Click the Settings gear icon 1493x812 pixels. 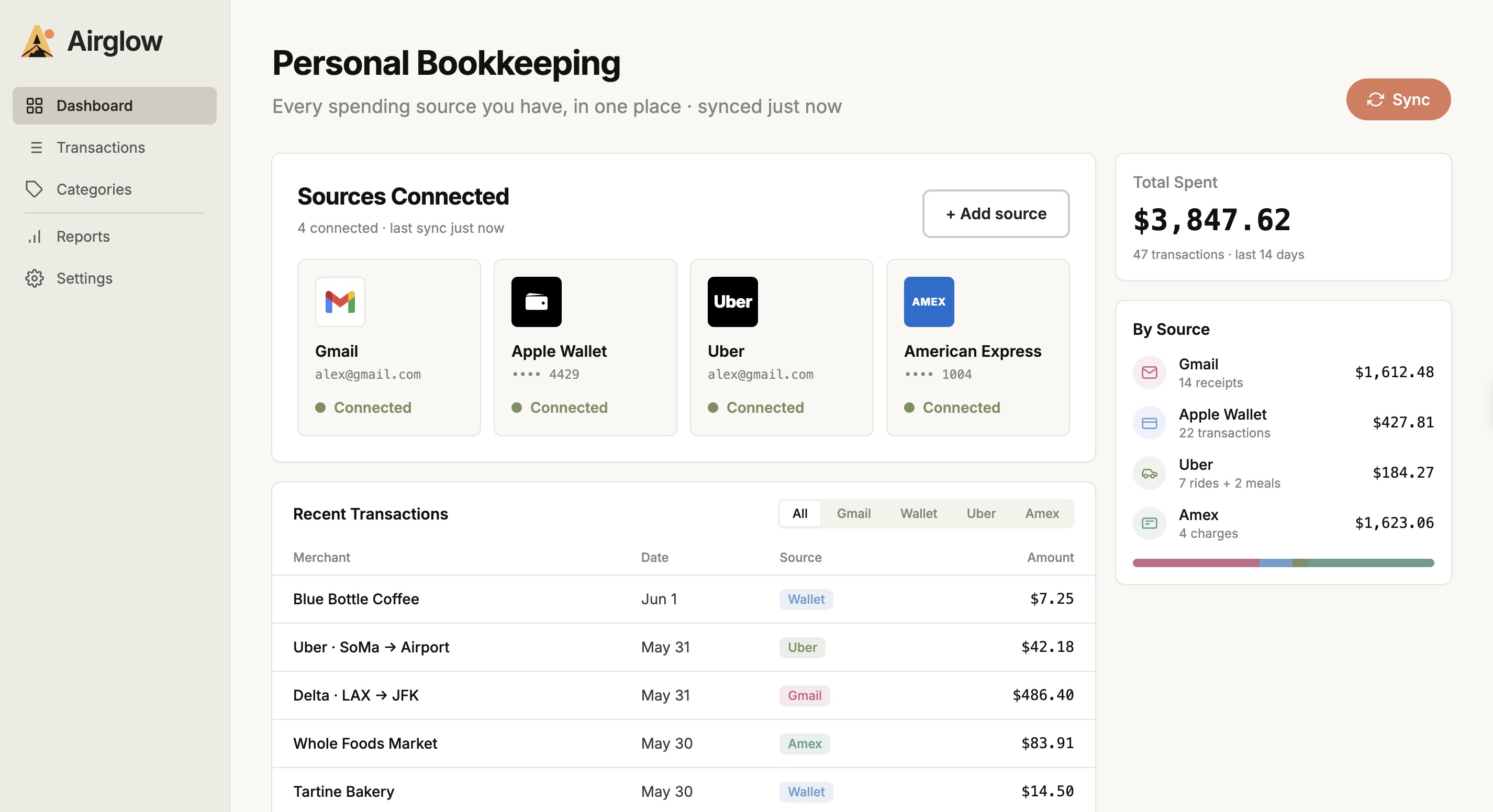35,278
